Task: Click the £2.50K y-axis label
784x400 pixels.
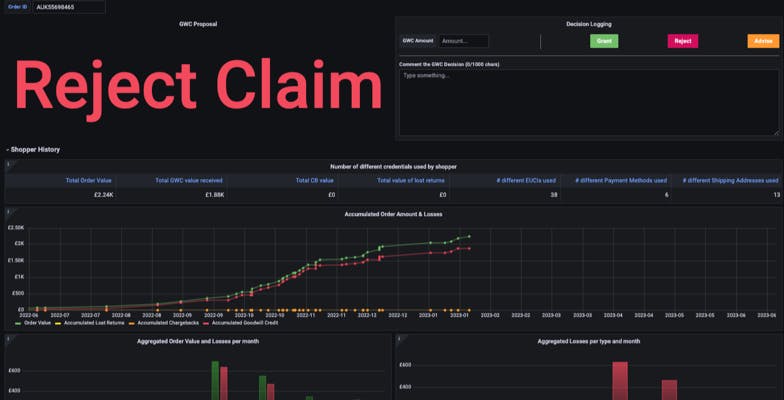Action: click(15, 228)
